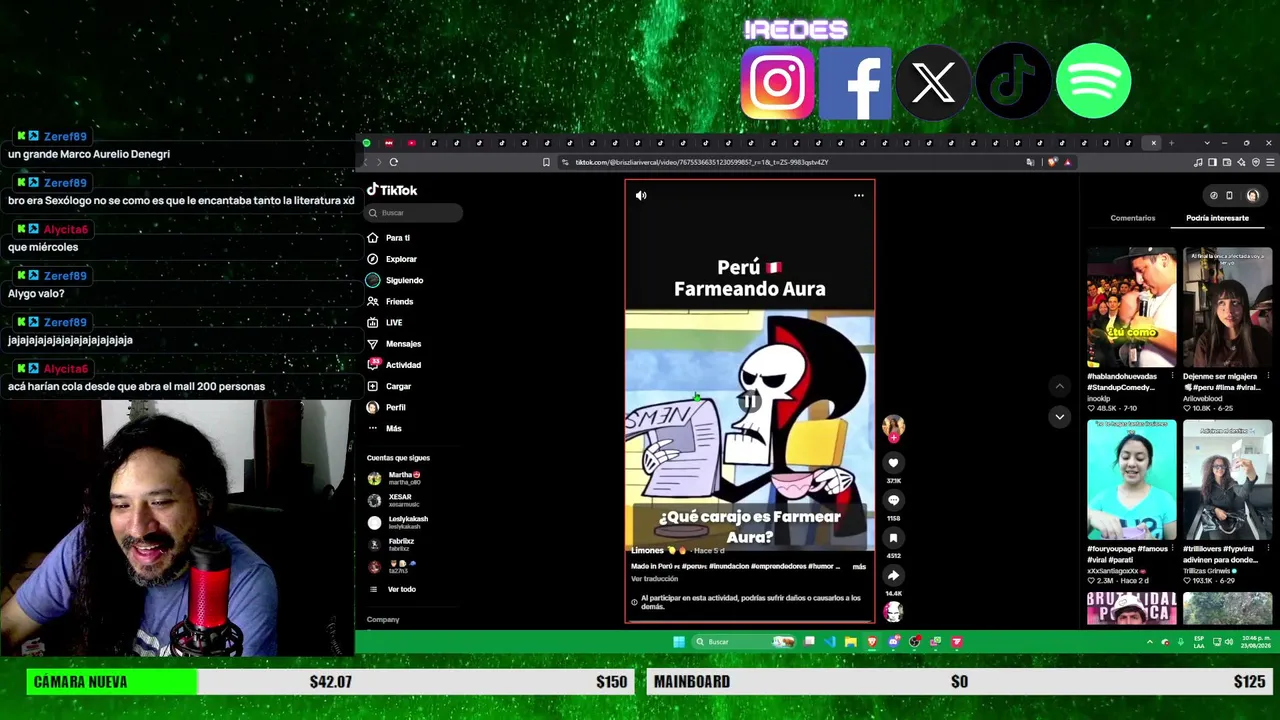Screen dimensions: 1280x720
Task: Open the video's three-dot options menu
Action: pyautogui.click(x=859, y=196)
